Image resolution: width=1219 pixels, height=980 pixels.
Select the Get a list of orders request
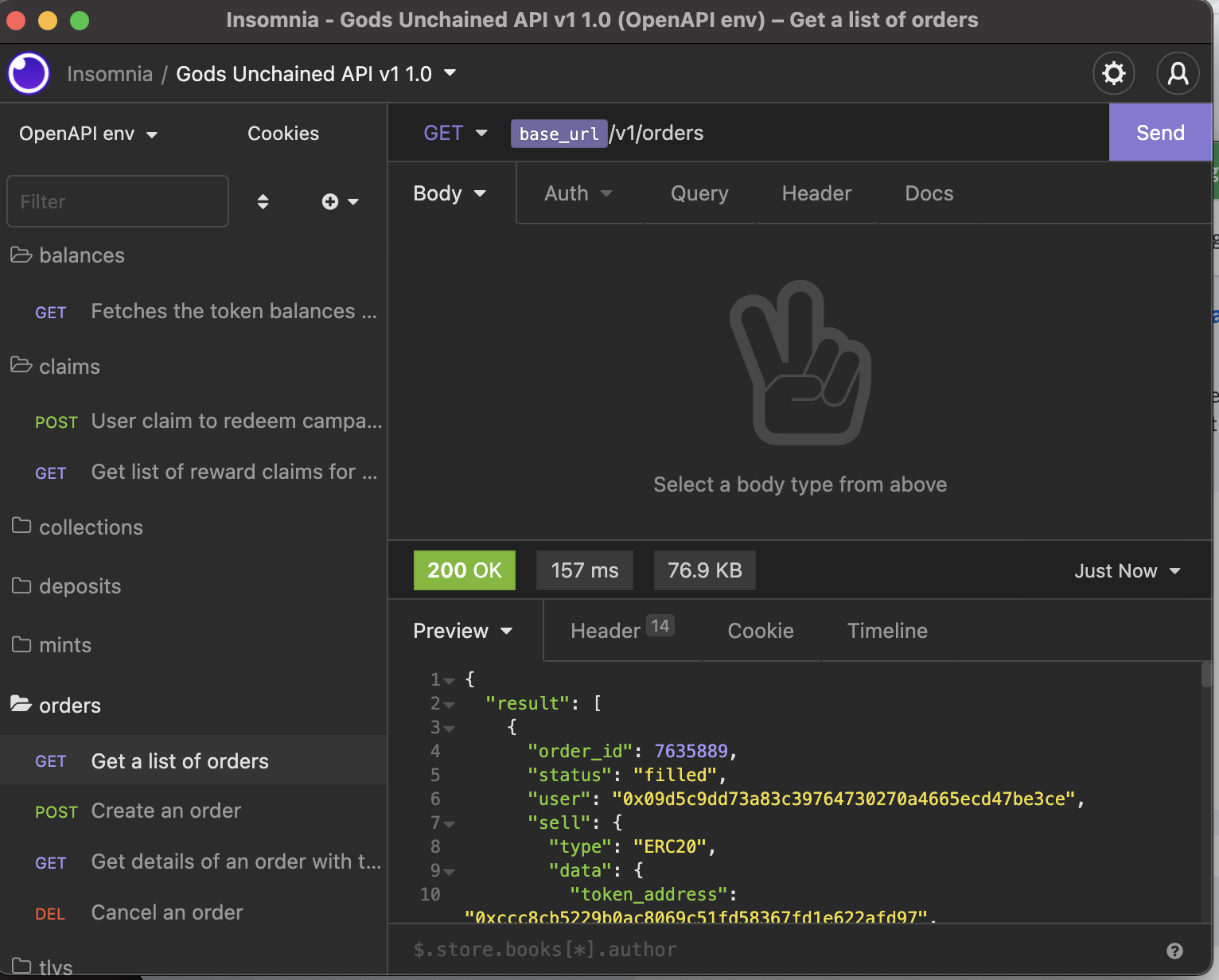[193, 760]
